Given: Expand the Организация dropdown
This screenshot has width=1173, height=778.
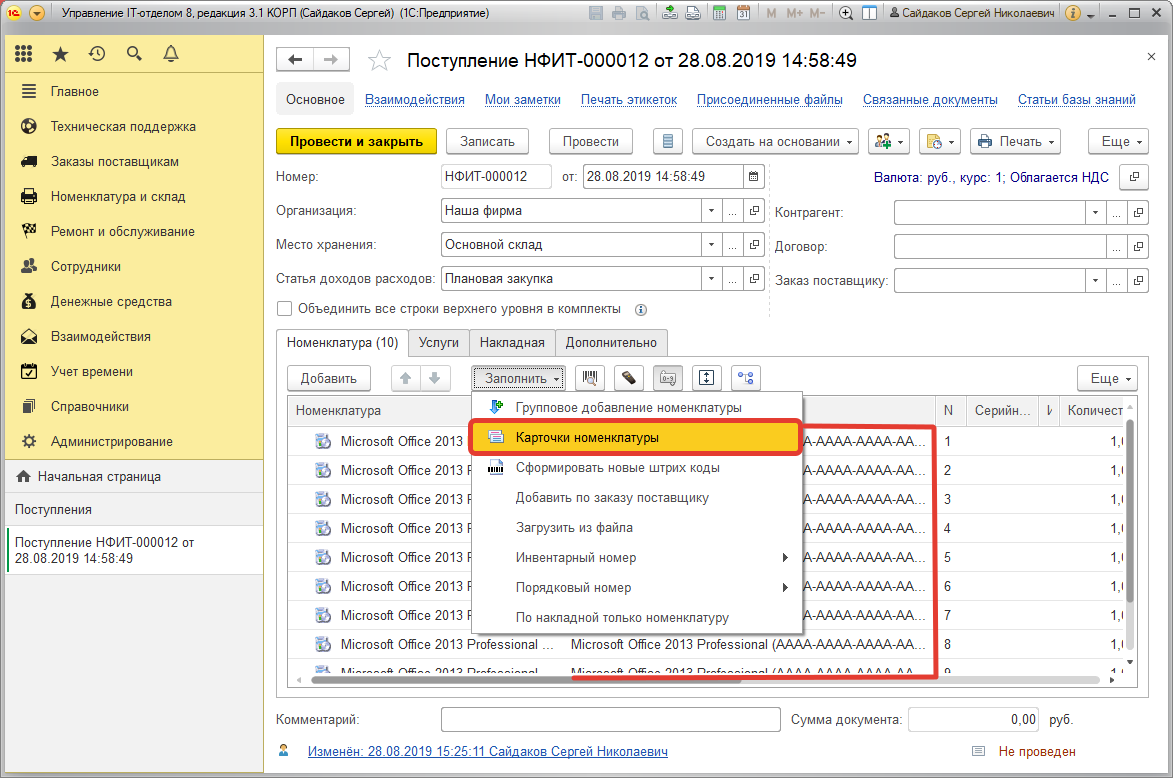Looking at the screenshot, I should 711,211.
